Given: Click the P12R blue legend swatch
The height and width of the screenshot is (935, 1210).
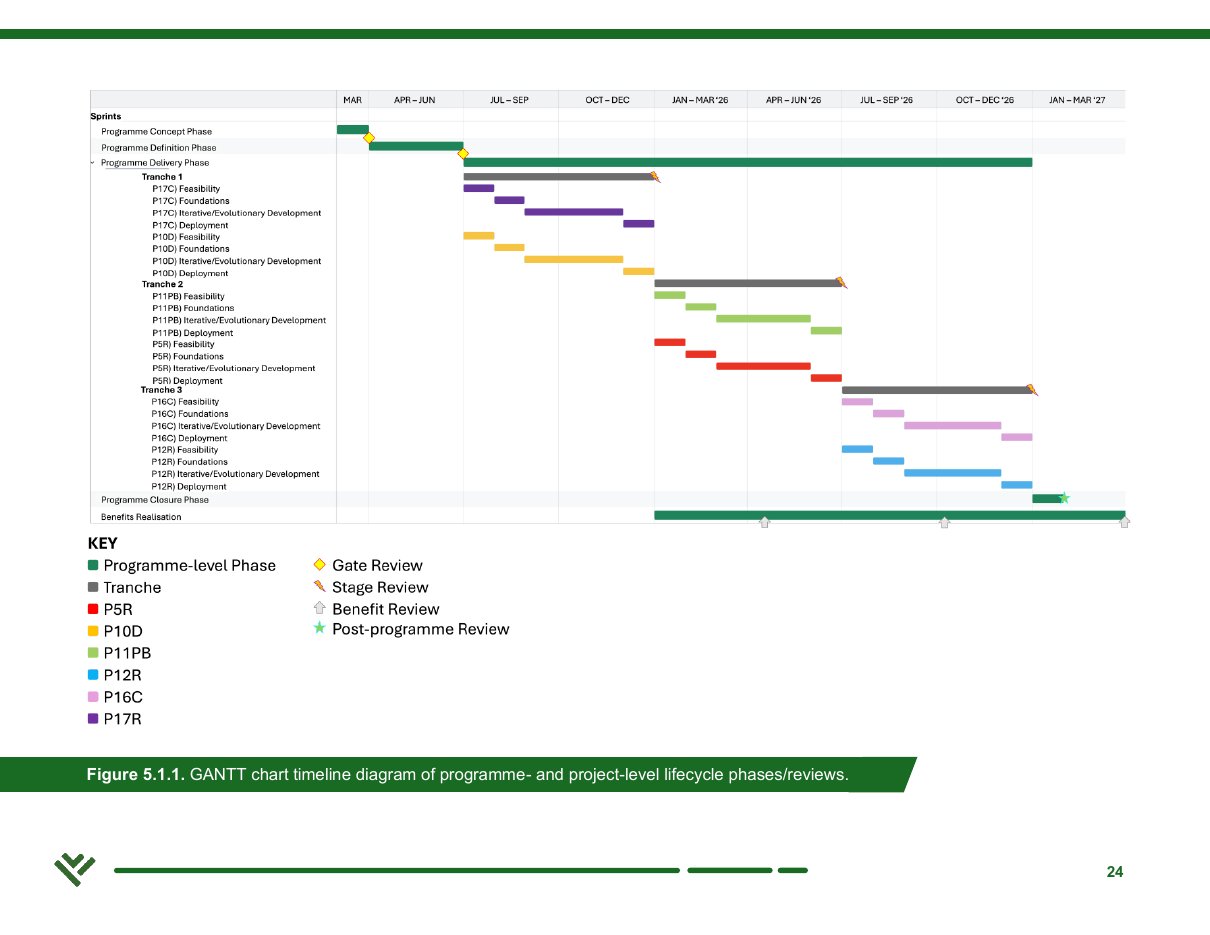Looking at the screenshot, I should tap(93, 674).
